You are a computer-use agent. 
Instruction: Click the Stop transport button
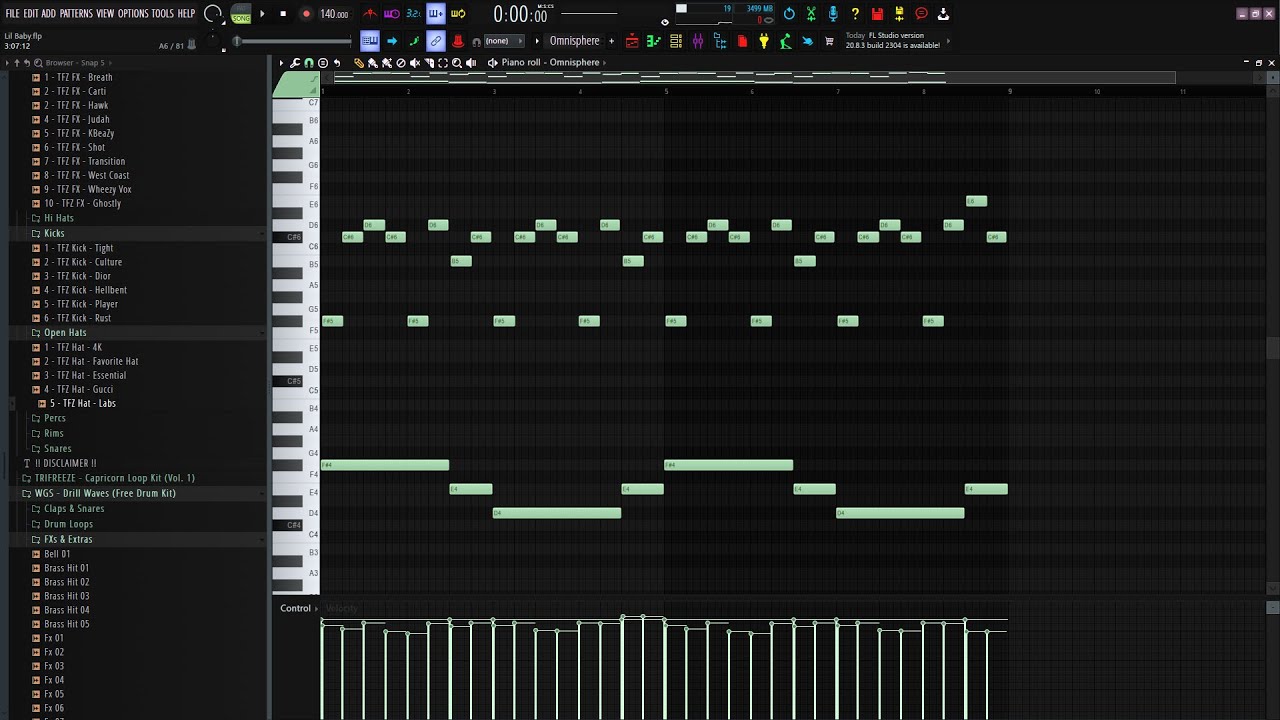tap(283, 14)
